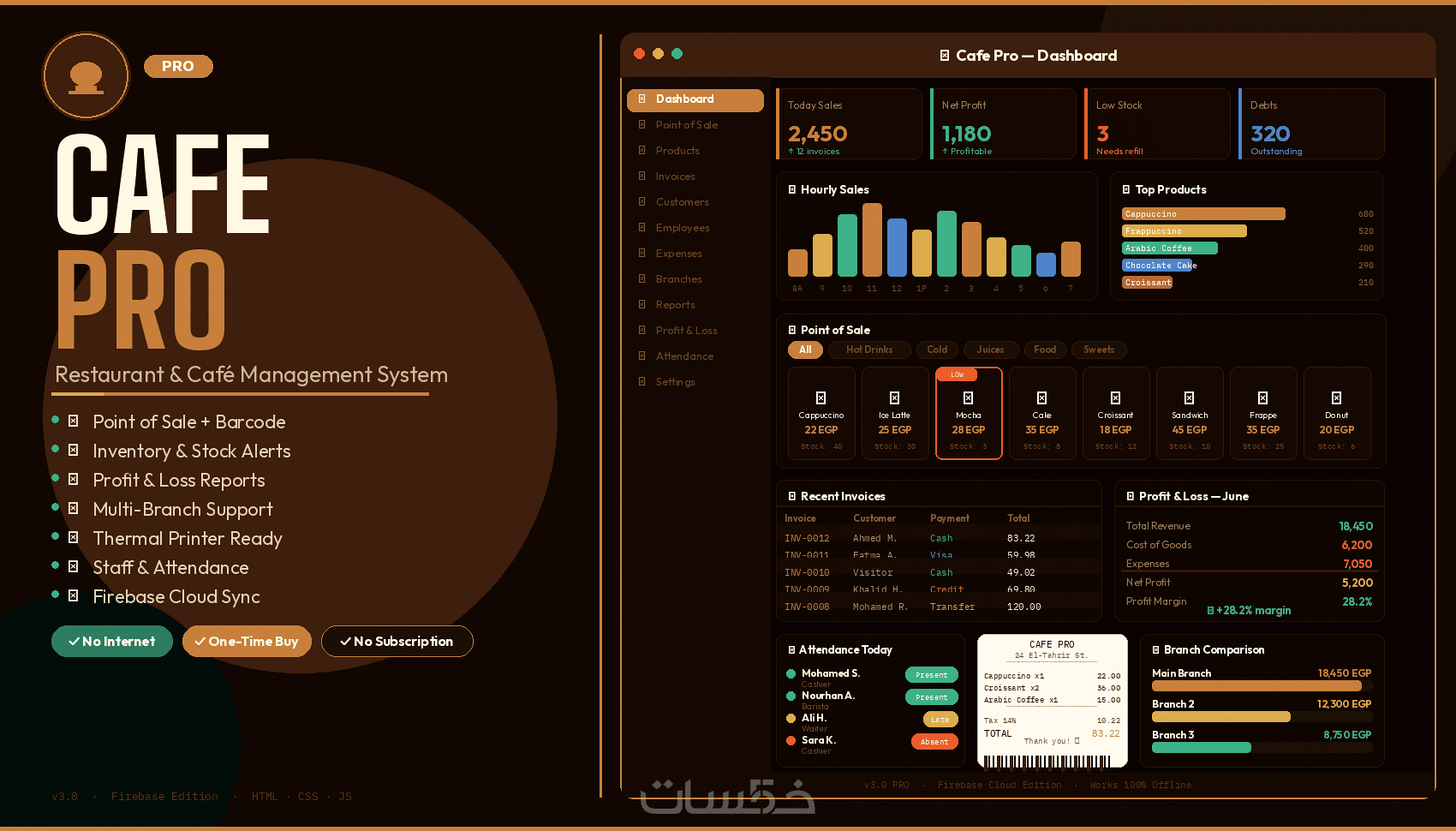Click the +28.2% margin label

click(1249, 611)
